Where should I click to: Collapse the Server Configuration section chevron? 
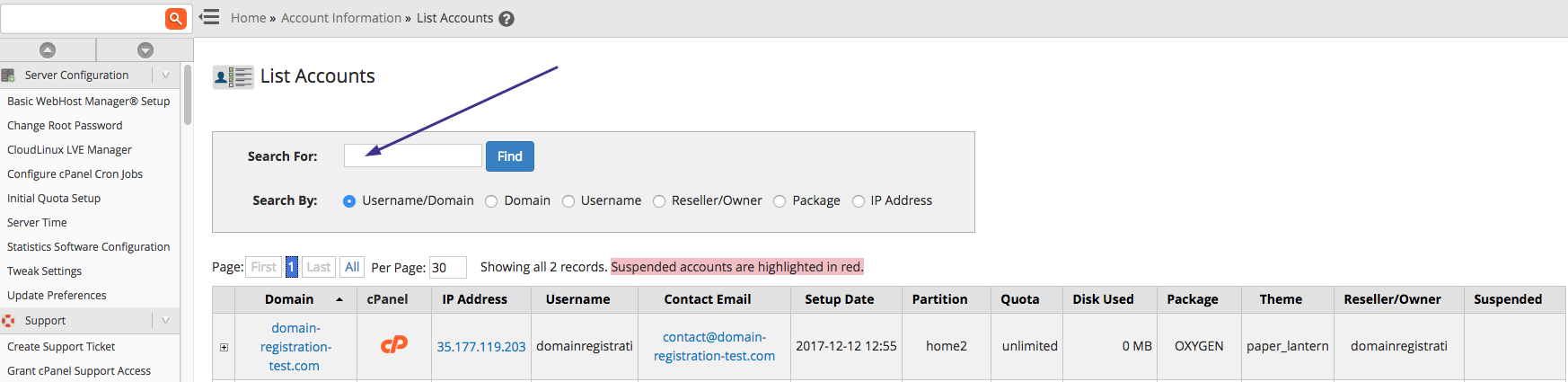click(165, 76)
